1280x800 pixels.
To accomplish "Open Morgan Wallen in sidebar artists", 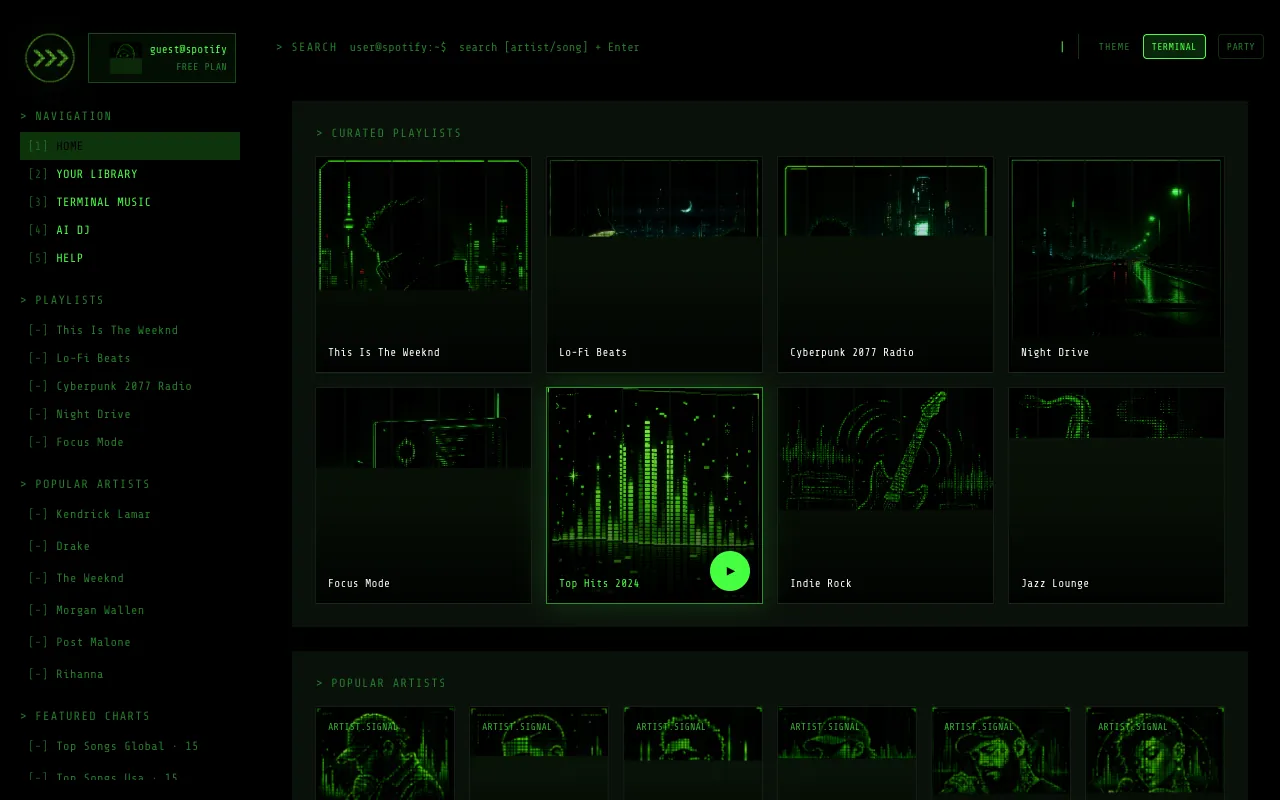I will tap(130, 610).
